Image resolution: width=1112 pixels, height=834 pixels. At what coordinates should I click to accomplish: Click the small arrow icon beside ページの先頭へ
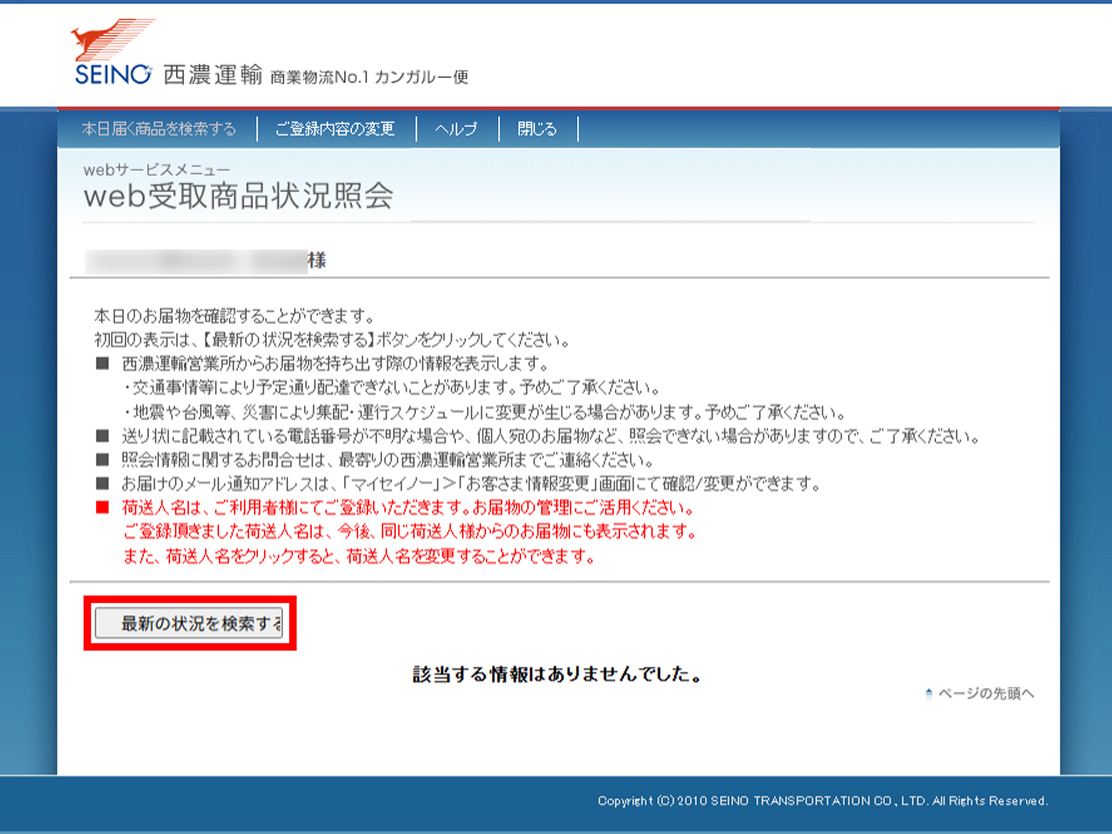[928, 694]
